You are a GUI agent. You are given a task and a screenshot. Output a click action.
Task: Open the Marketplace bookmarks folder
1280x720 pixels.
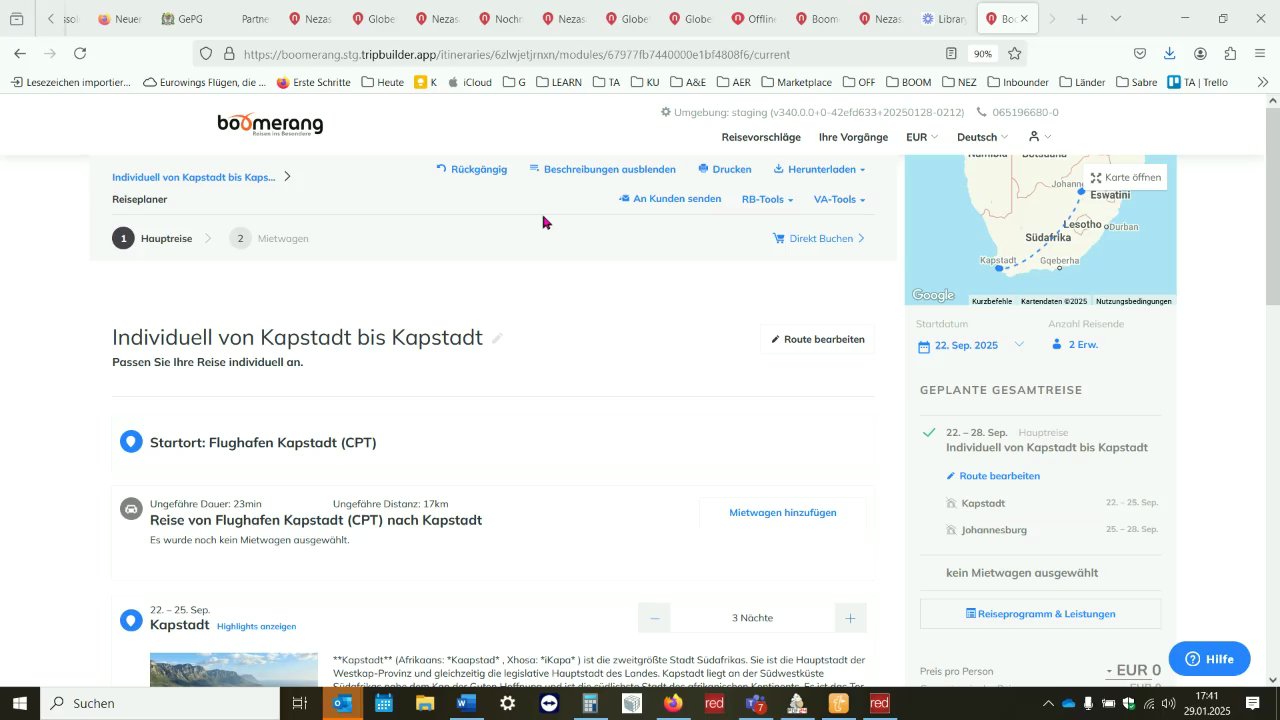796,82
